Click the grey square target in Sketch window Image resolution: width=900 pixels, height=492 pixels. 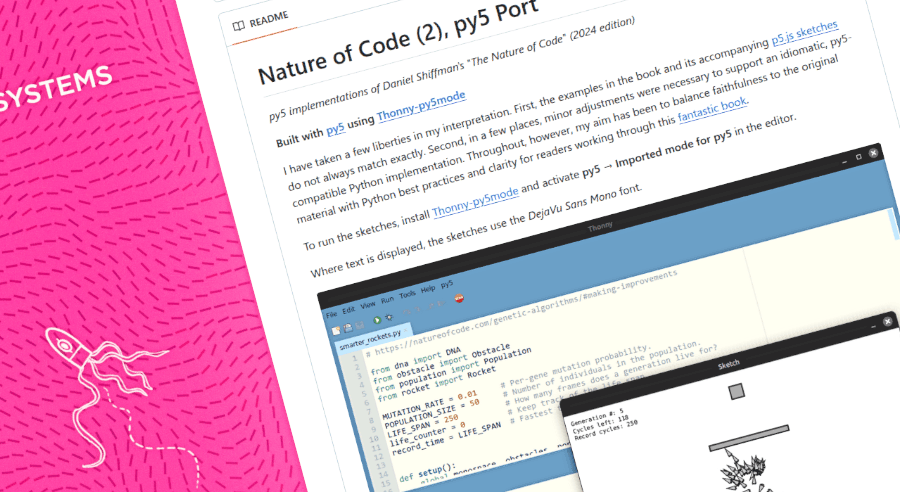click(x=736, y=392)
